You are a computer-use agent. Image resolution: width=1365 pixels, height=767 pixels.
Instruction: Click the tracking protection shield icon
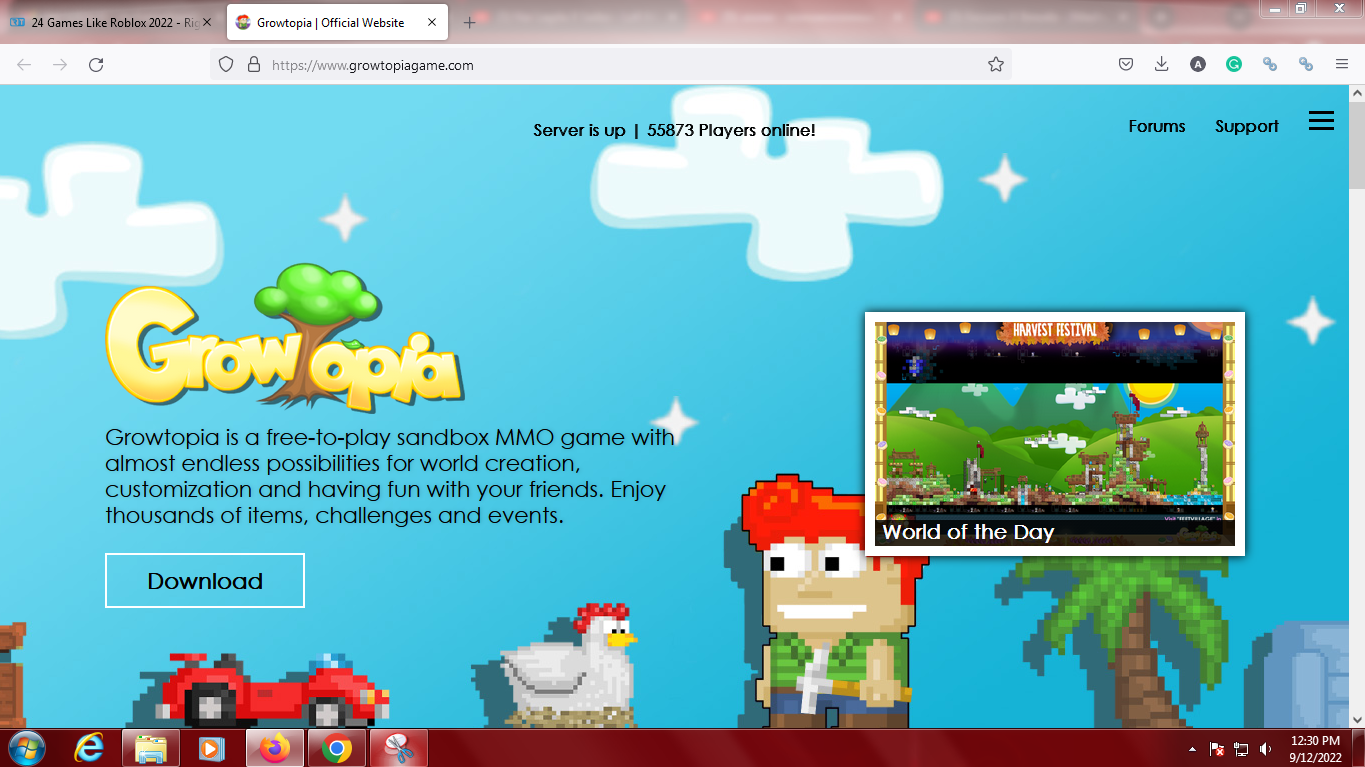[x=226, y=64]
